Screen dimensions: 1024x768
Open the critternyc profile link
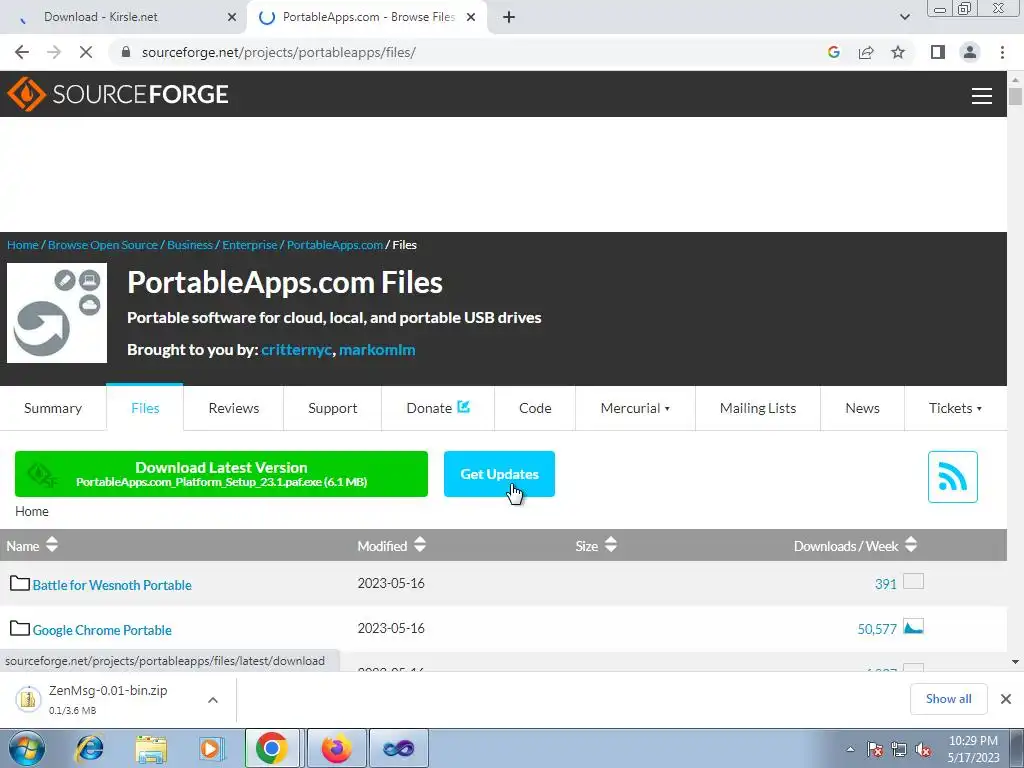tap(296, 350)
